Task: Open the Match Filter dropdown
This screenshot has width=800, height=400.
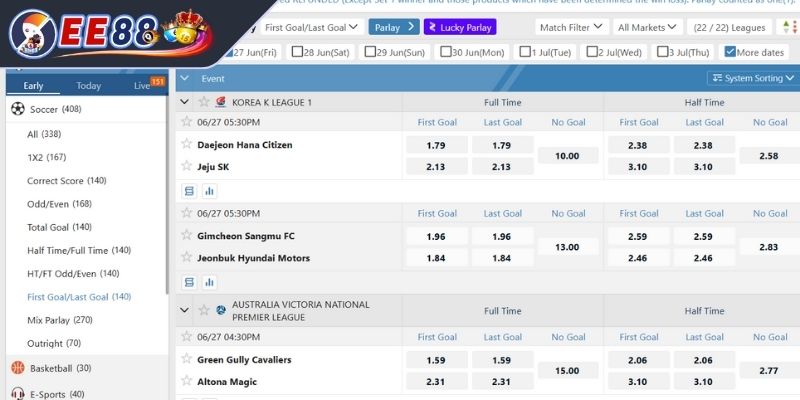Action: click(571, 27)
